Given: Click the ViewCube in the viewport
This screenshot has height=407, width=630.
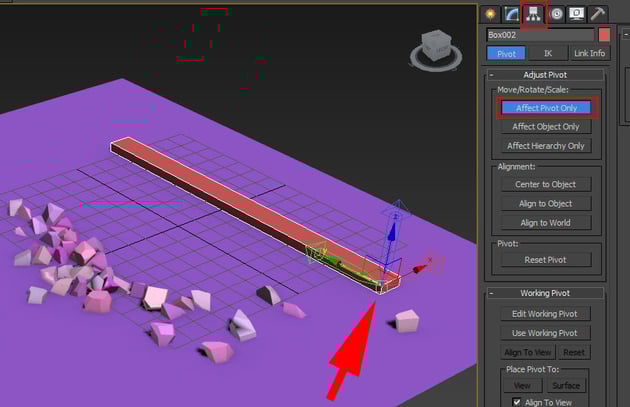Looking at the screenshot, I should tap(438, 44).
